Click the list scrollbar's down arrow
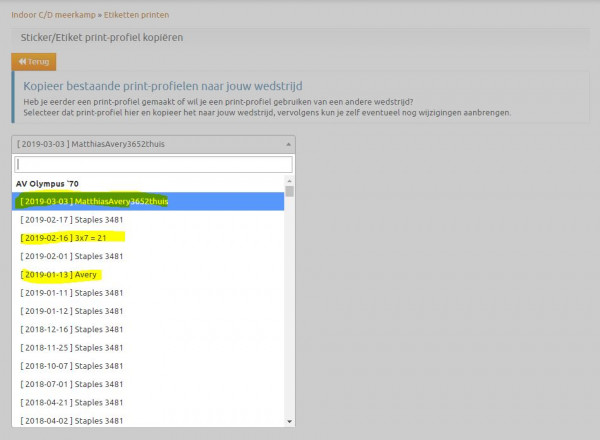Screen dimensions: 600x440 [x=290, y=422]
